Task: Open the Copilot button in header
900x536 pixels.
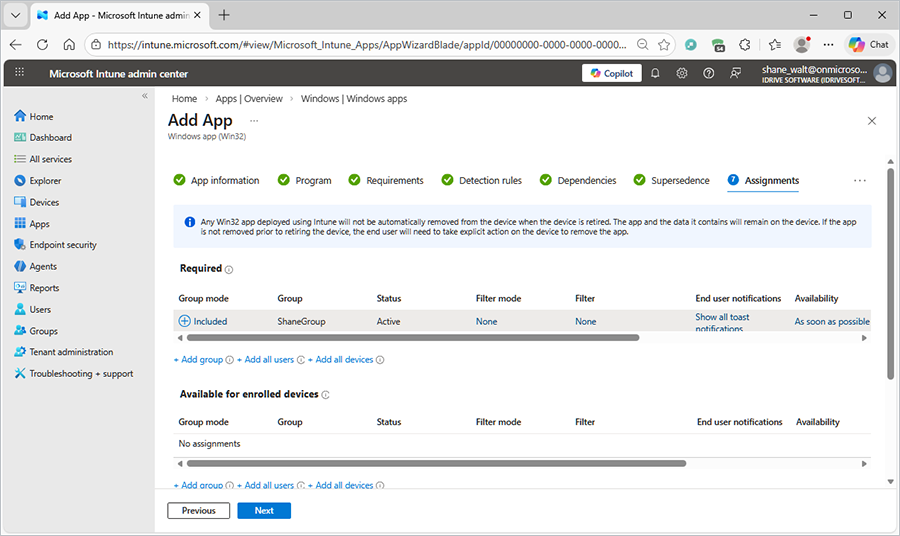Action: point(611,73)
